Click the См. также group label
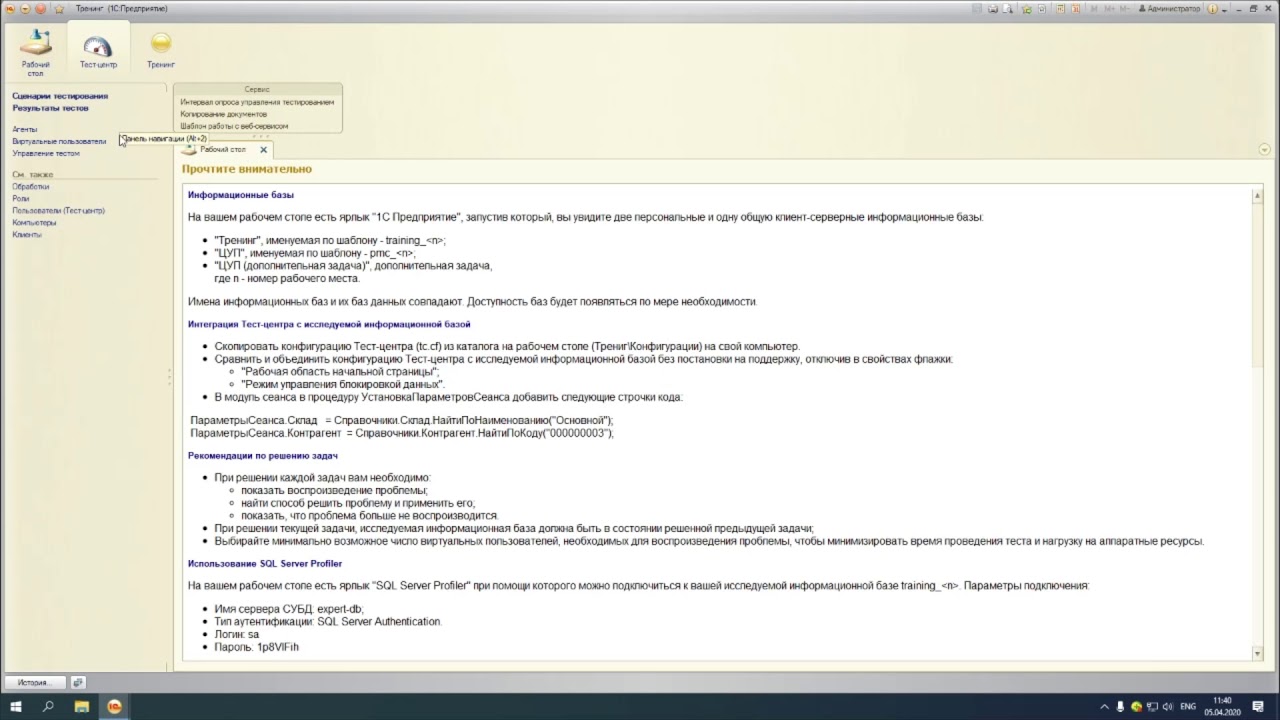 pos(33,175)
